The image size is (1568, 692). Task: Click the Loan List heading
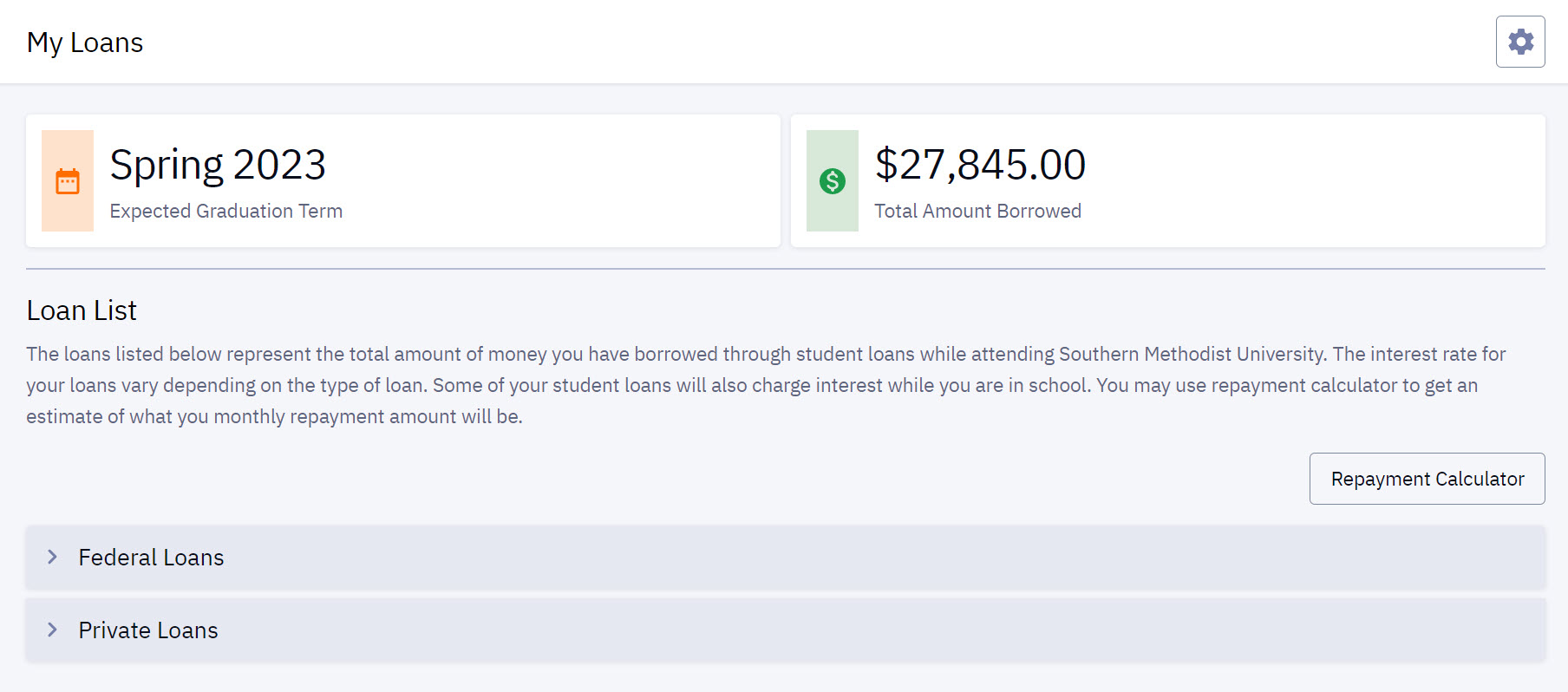(x=82, y=310)
